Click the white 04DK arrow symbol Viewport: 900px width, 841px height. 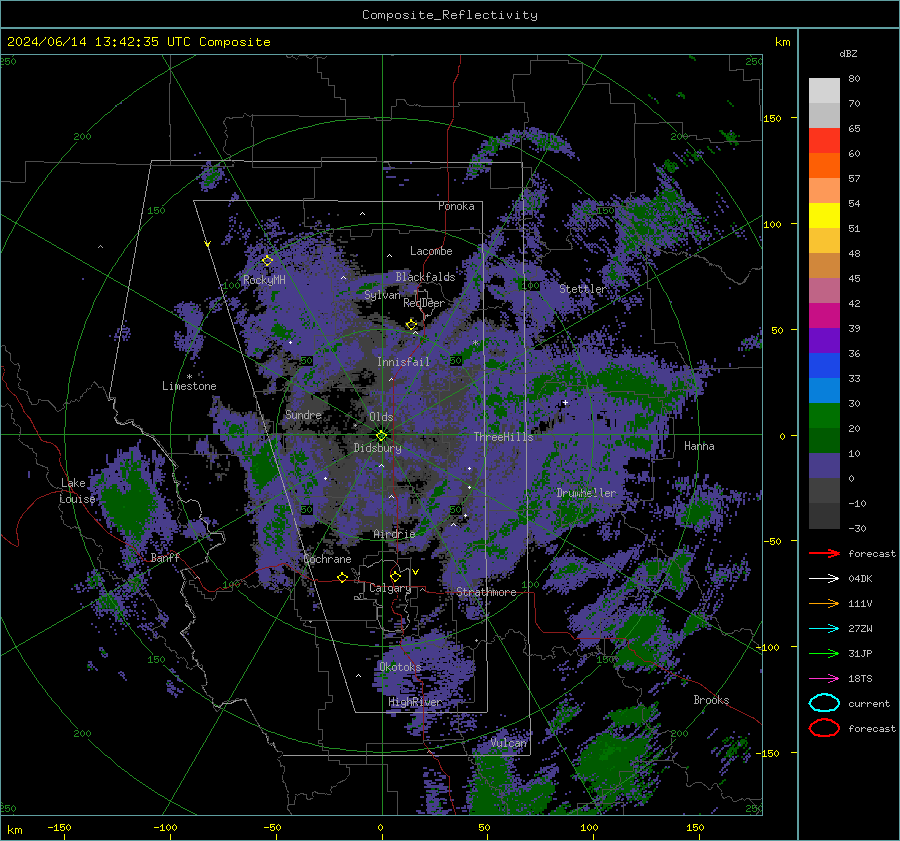tap(824, 579)
